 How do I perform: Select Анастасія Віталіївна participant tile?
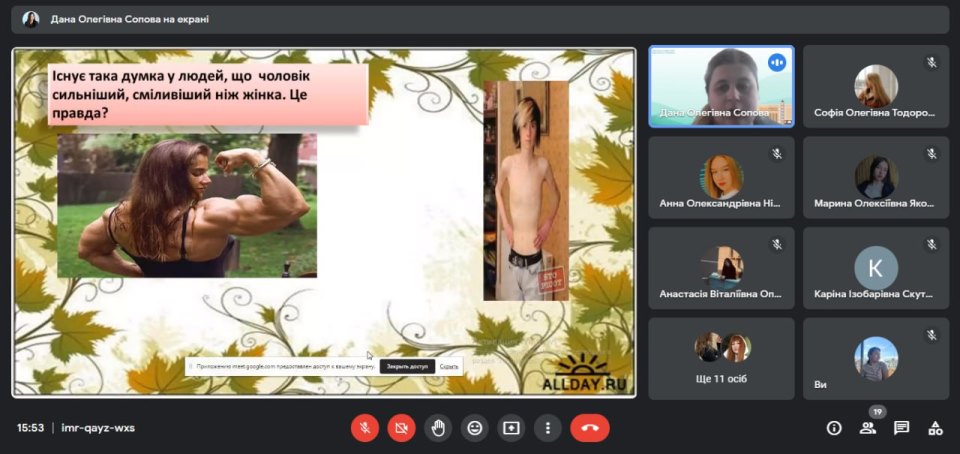(721, 268)
